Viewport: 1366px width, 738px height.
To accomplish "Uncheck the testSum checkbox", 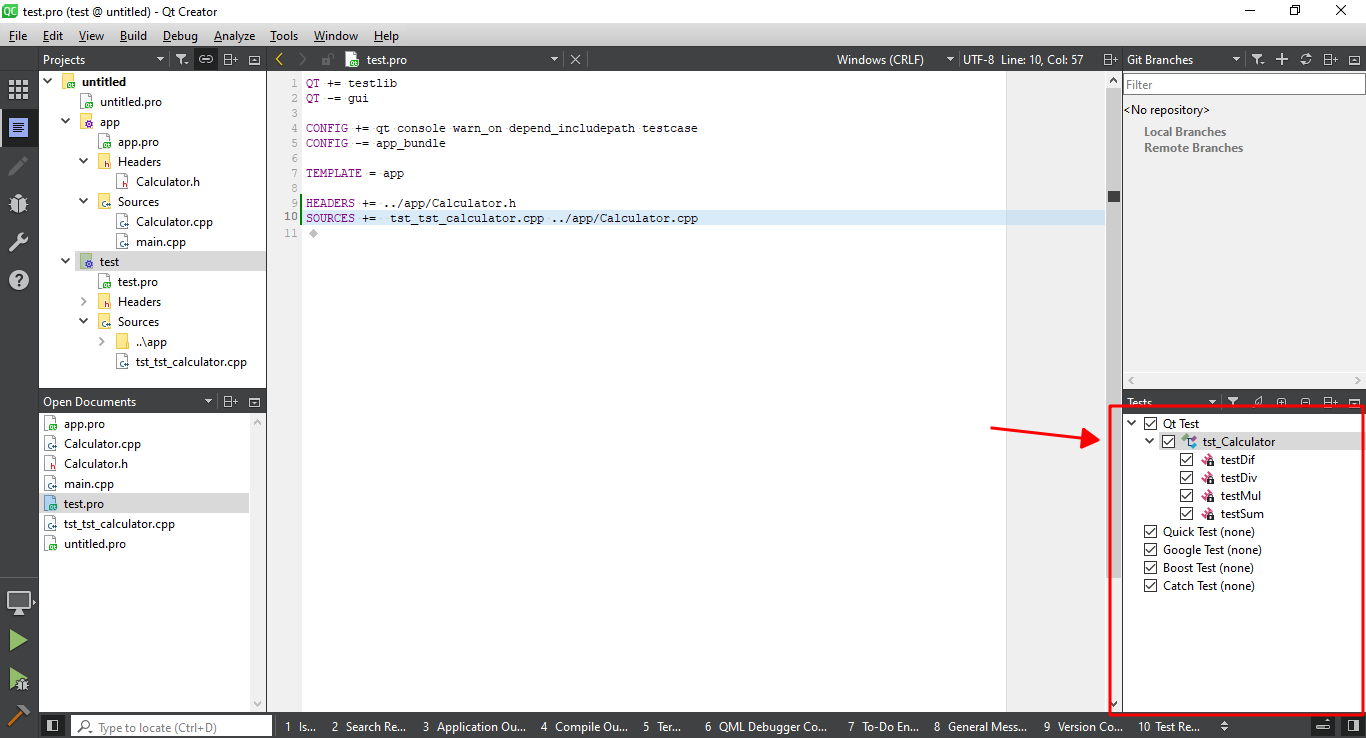I will pyautogui.click(x=1186, y=514).
